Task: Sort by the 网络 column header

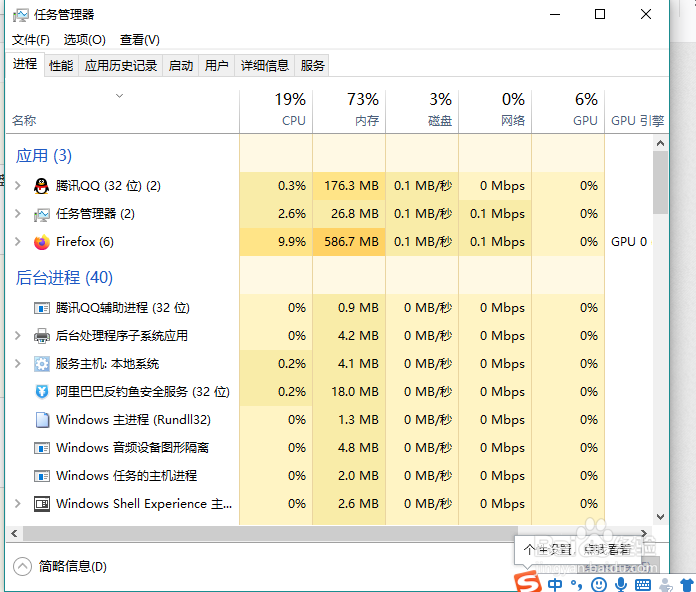Action: coord(495,111)
